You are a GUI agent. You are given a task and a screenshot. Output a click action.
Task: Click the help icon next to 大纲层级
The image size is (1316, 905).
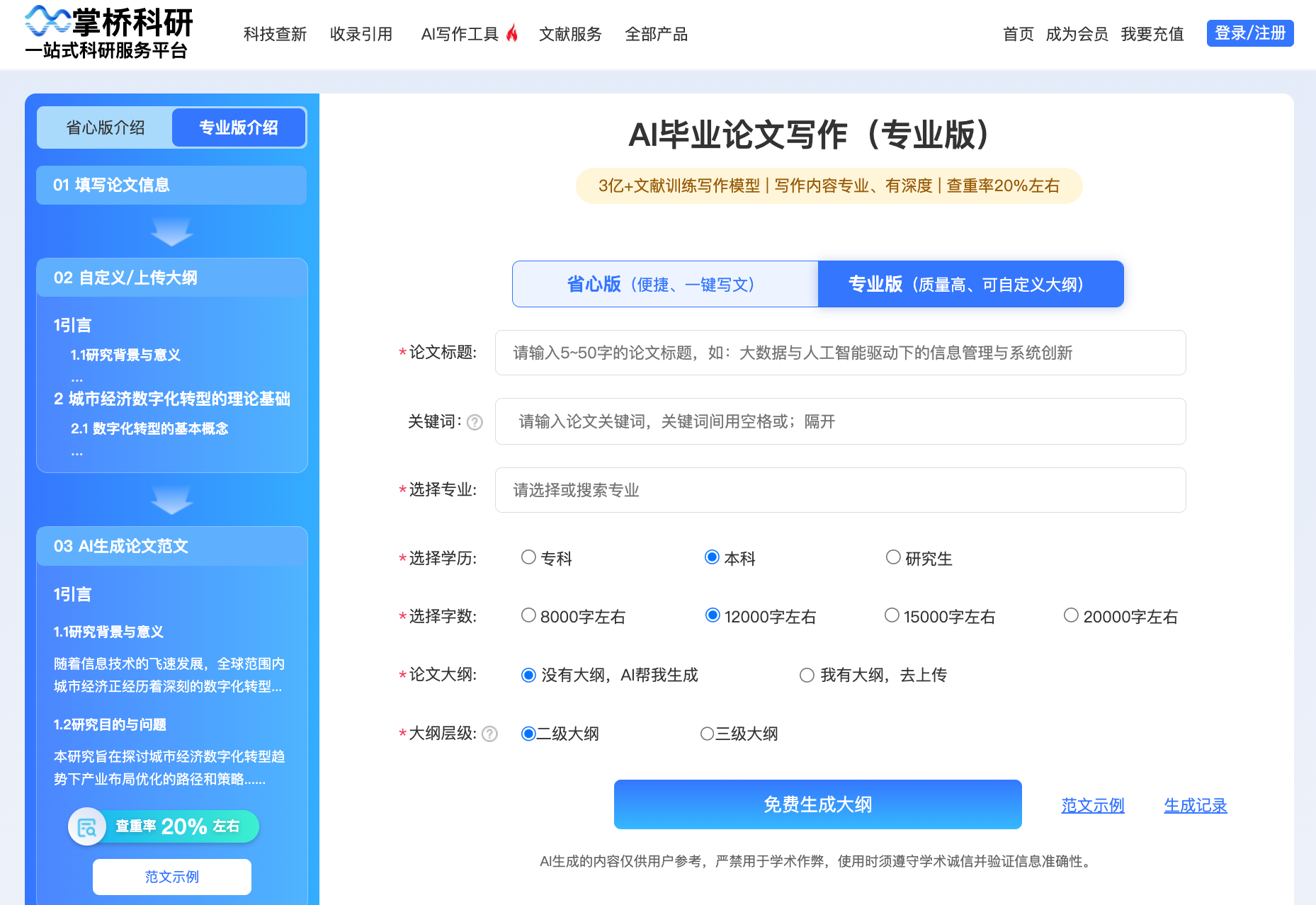point(489,734)
